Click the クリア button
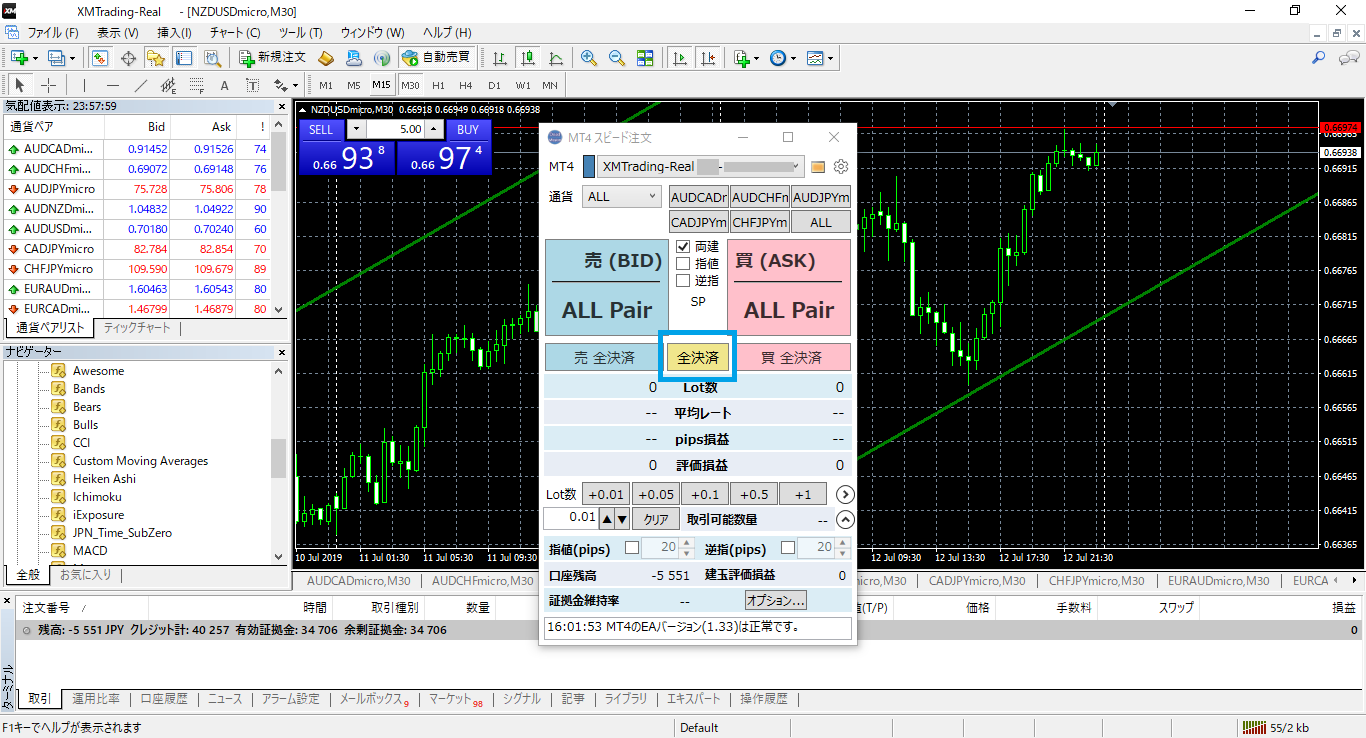The height and width of the screenshot is (738, 1366). tap(656, 519)
